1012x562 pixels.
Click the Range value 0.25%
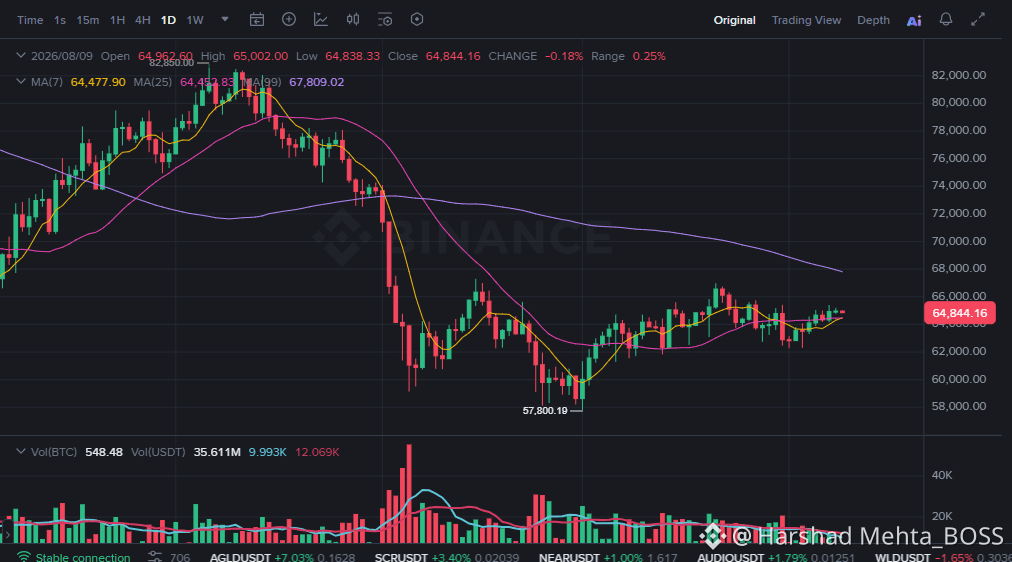pyautogui.click(x=649, y=56)
